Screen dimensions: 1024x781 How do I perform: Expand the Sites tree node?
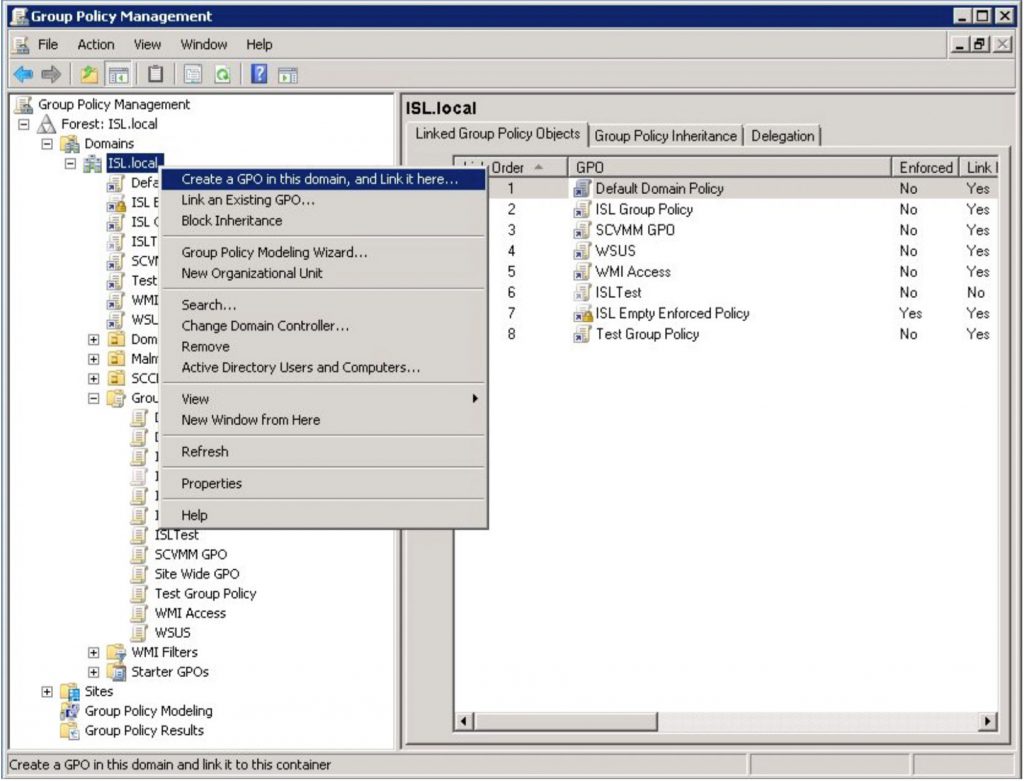tap(47, 691)
